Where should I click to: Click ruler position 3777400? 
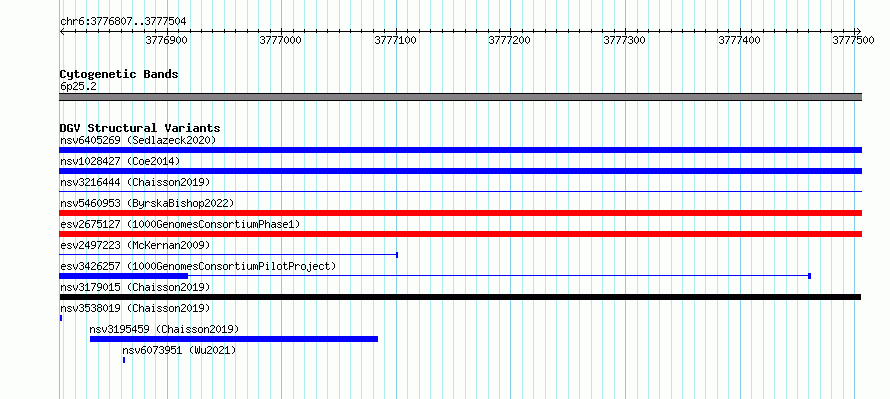740,40
